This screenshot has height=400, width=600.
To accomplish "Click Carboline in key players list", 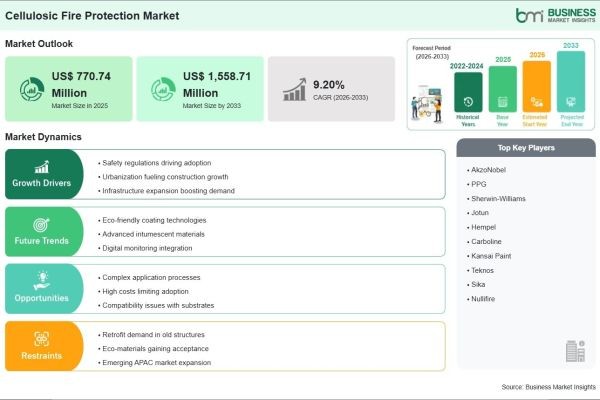I will [486, 242].
